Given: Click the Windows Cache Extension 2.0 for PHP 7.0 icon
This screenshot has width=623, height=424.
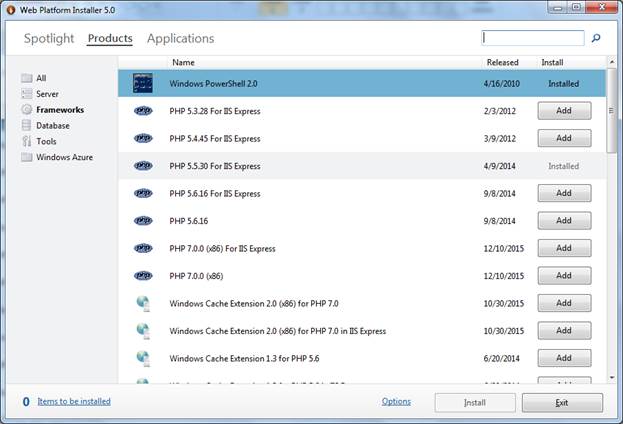Looking at the screenshot, I should point(143,303).
